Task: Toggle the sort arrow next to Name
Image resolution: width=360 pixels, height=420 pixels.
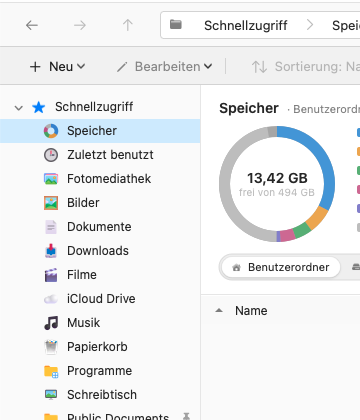Action: click(x=219, y=310)
